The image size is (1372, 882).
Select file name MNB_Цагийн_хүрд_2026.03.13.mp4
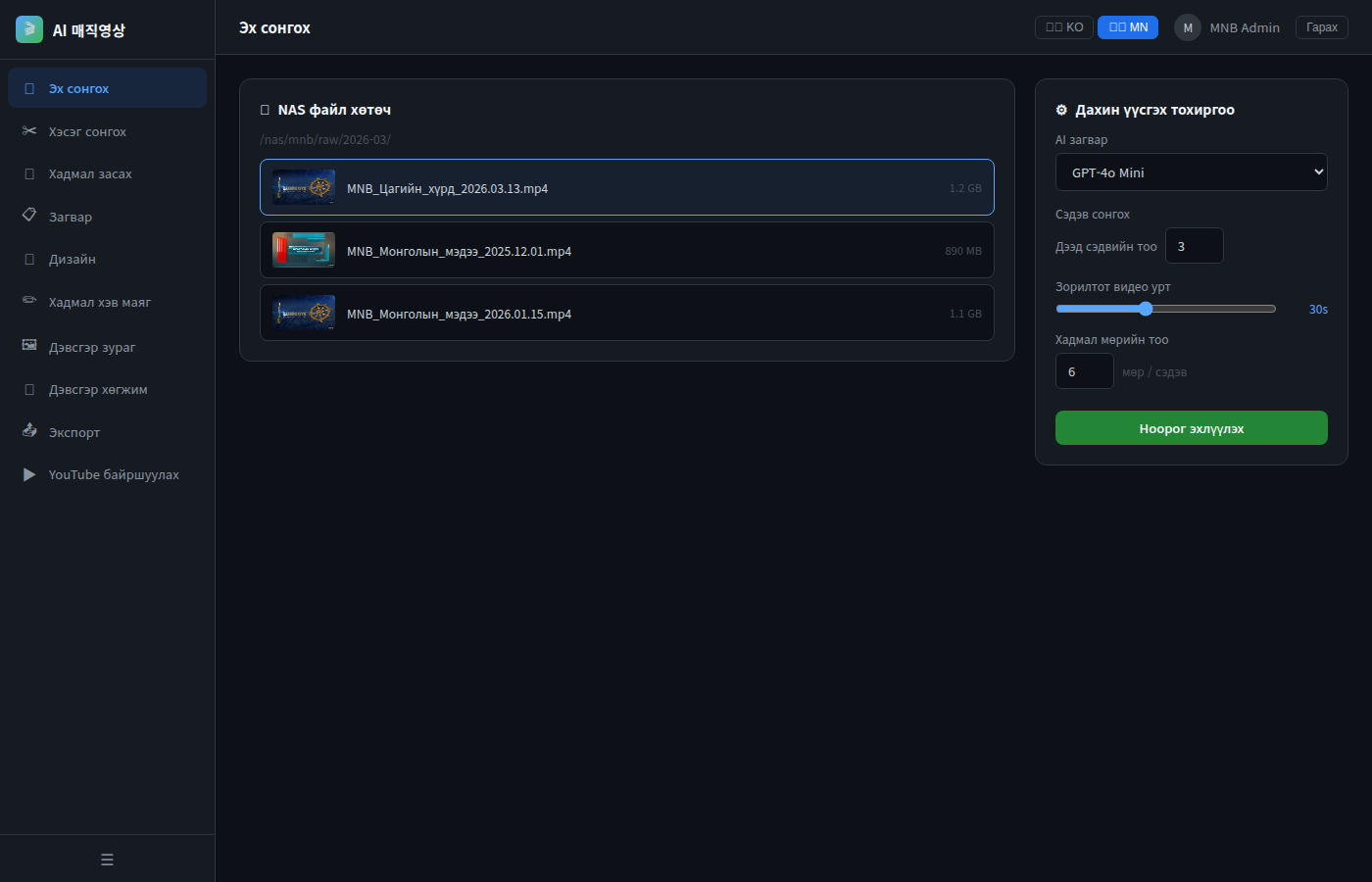click(447, 188)
